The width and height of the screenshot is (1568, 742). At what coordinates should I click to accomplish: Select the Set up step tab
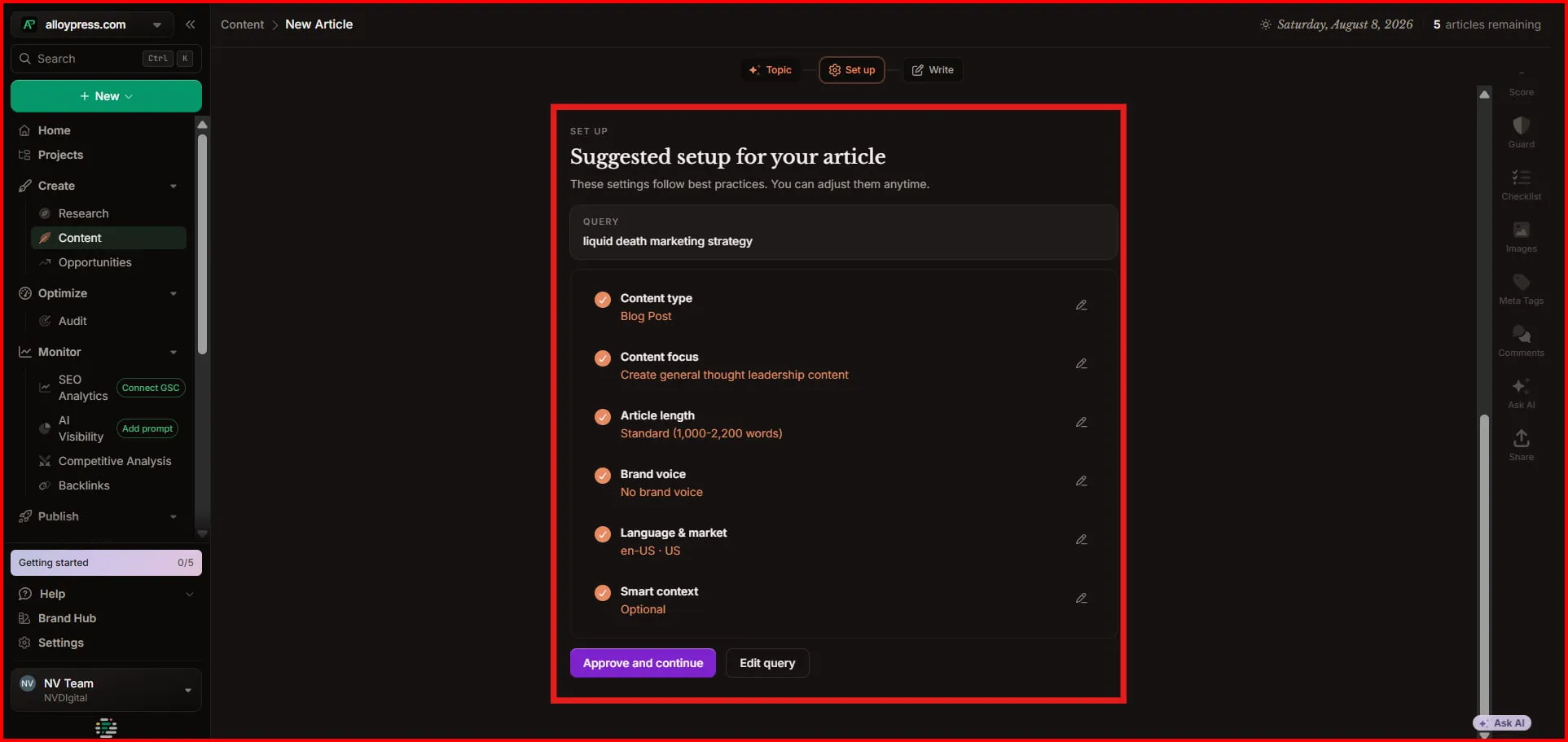pyautogui.click(x=852, y=70)
